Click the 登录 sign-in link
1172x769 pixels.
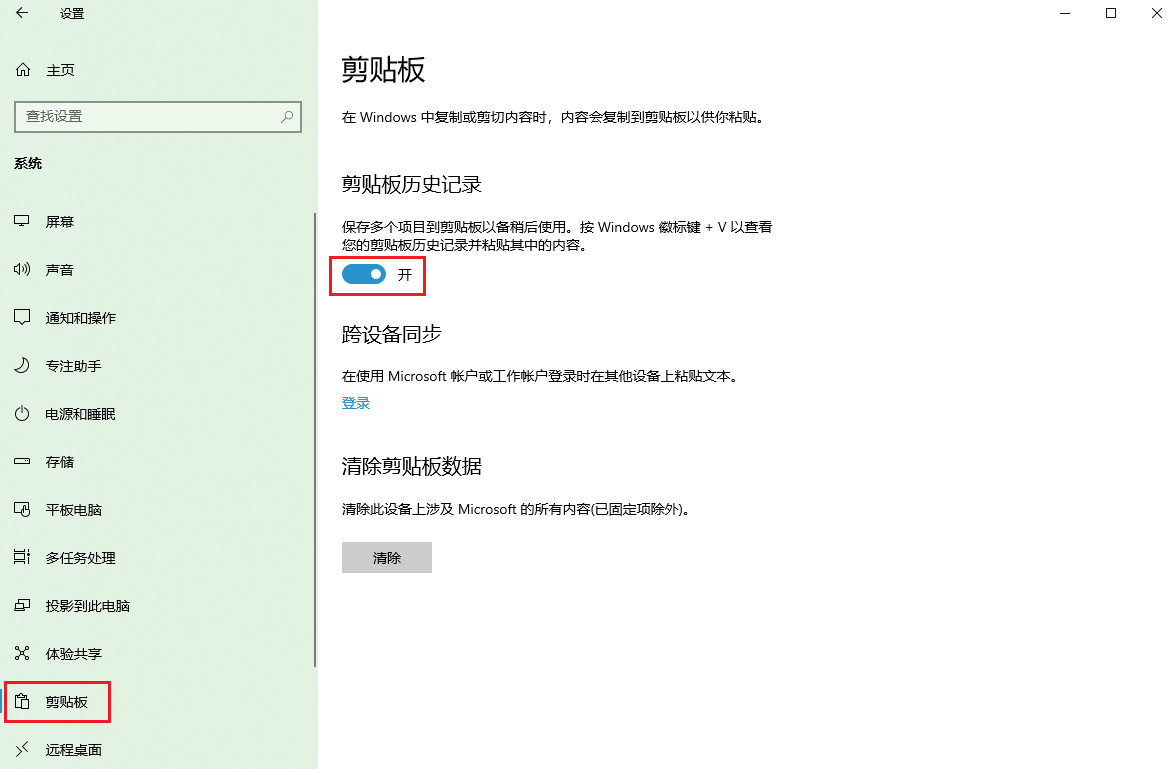tap(355, 403)
